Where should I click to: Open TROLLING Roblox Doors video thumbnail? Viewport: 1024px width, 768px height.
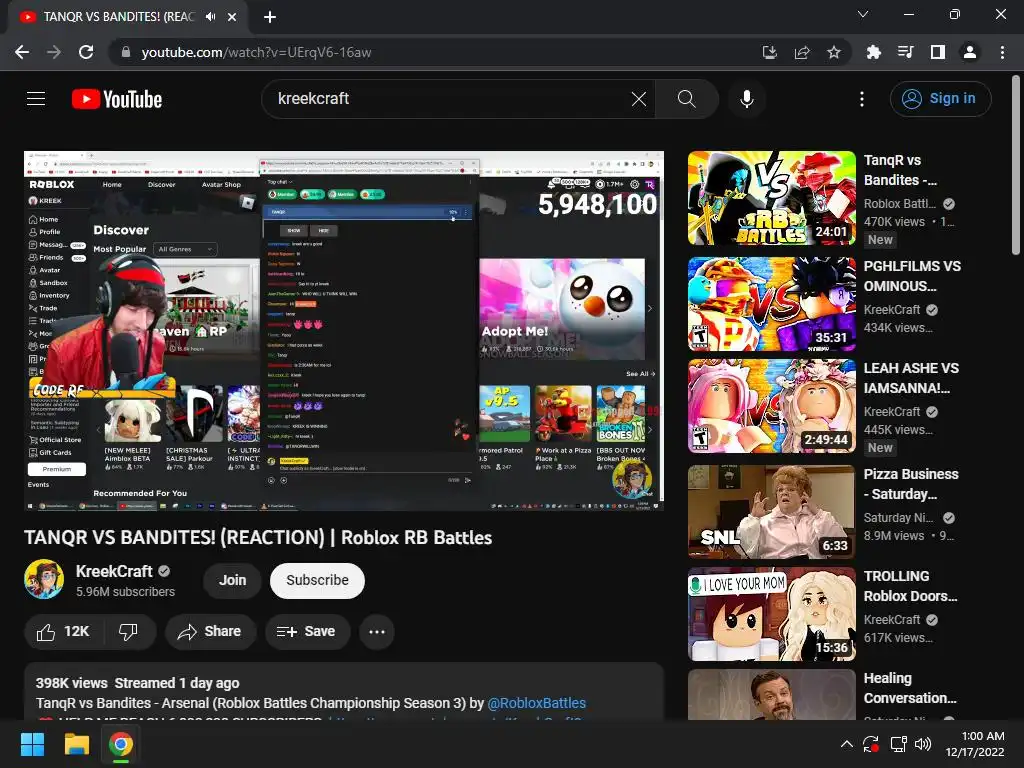[772, 615]
